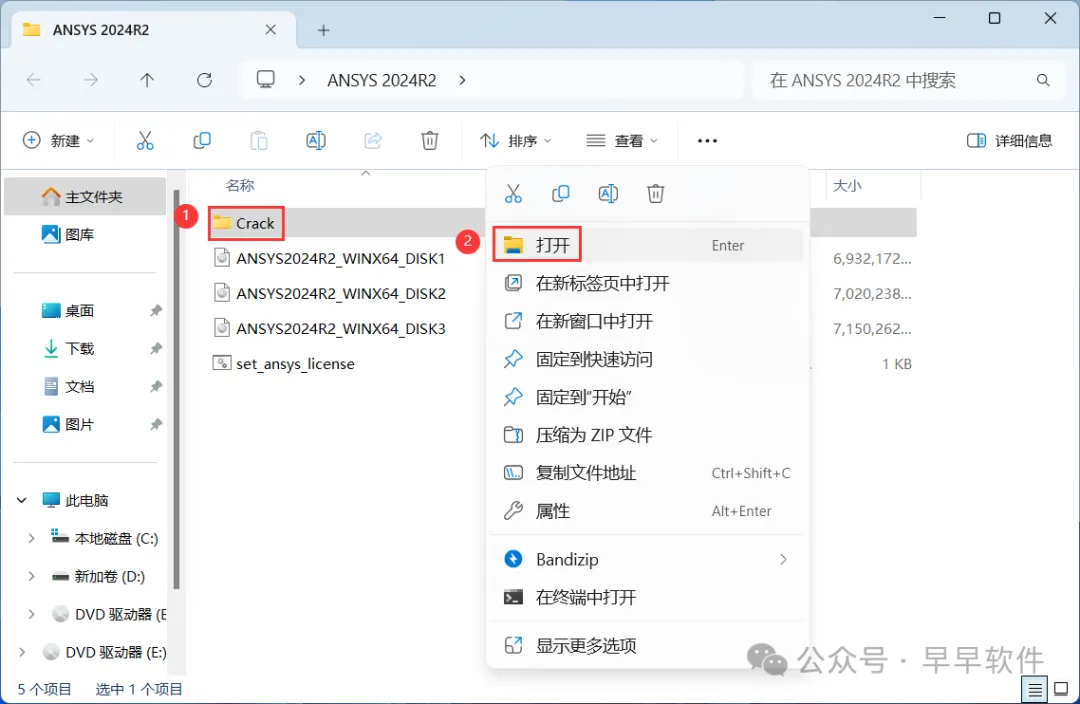1080x704 pixels.
Task: Choose 压缩为 ZIP 文件 from the context menu
Action: 647,435
